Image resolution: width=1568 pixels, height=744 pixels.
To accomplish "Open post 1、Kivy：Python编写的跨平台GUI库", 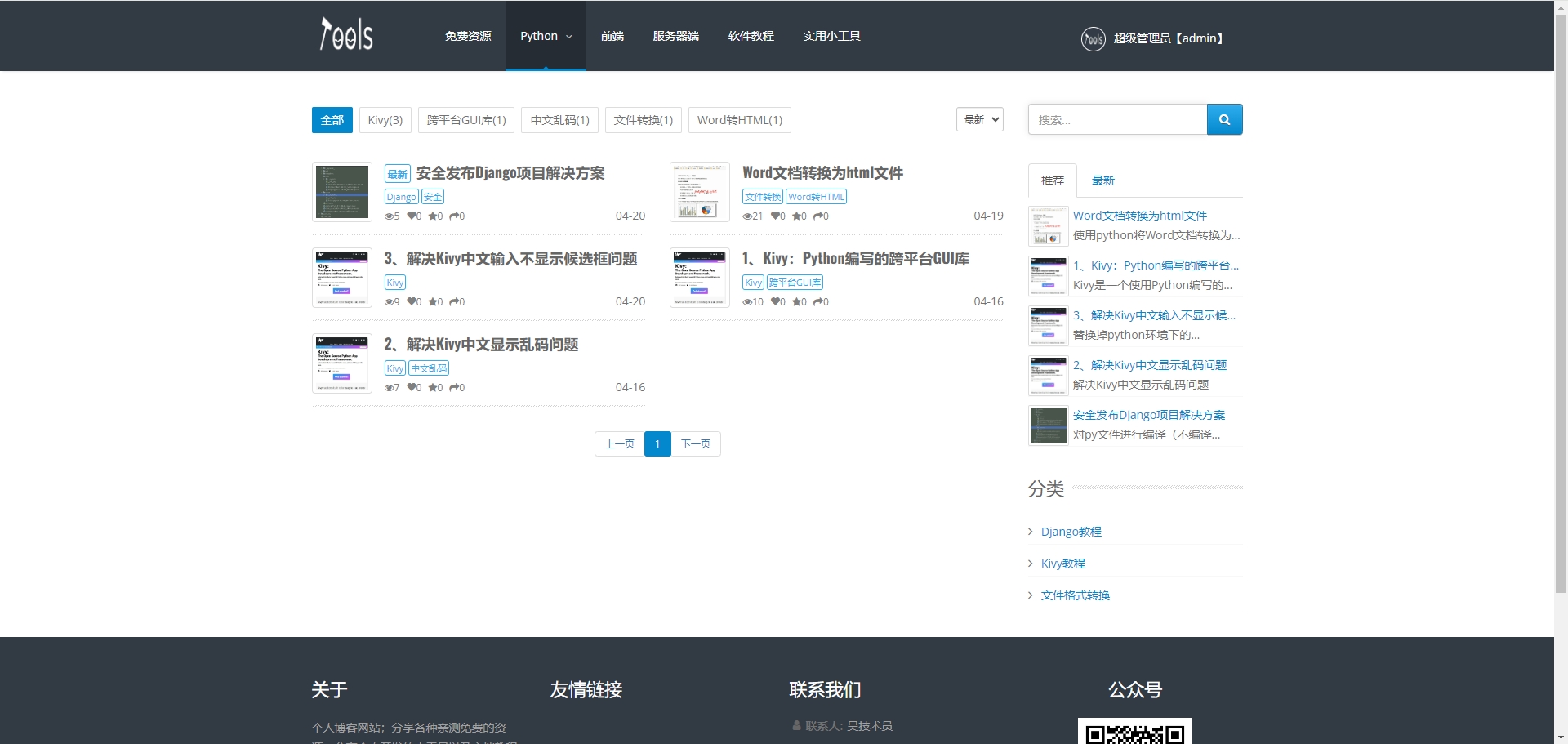I will (855, 259).
